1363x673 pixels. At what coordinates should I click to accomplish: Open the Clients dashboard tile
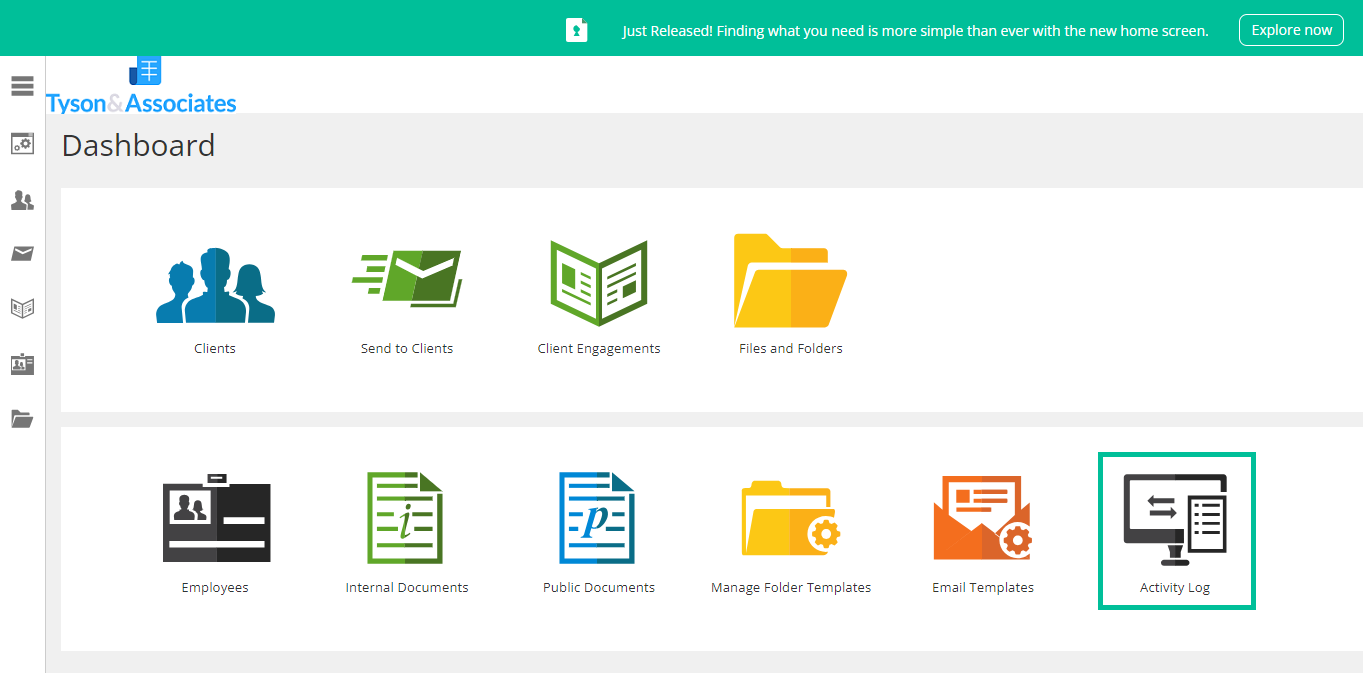(215, 285)
